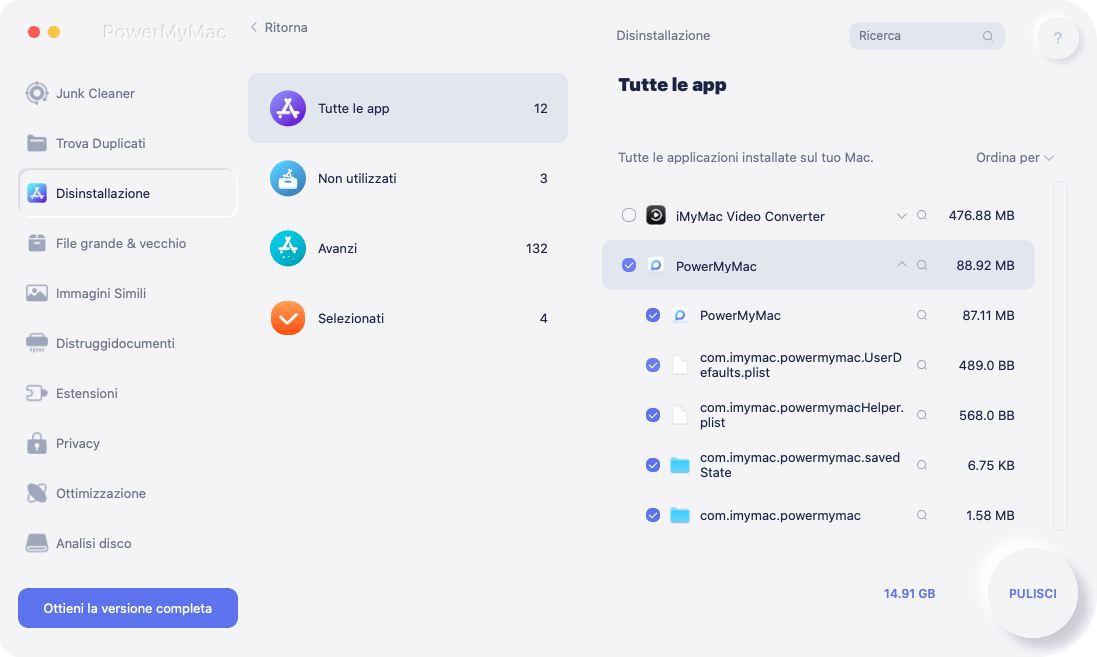The height and width of the screenshot is (657, 1097).
Task: Click Ottieni la versione completa button
Action: [128, 608]
